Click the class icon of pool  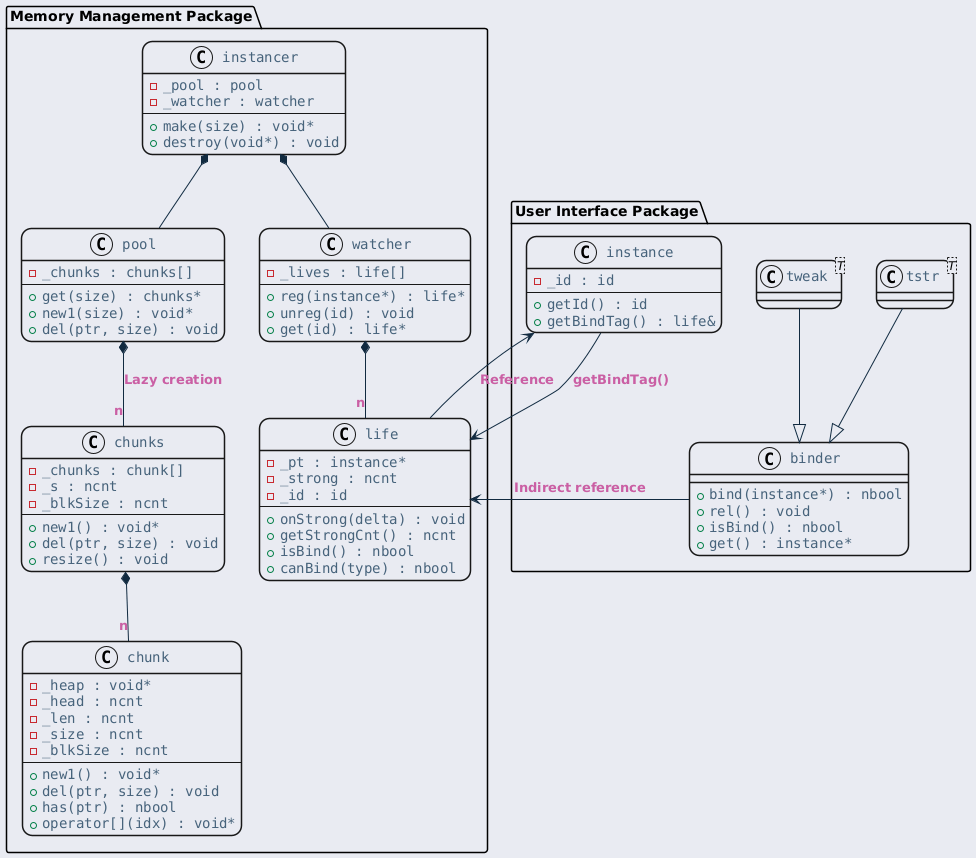(x=101, y=244)
